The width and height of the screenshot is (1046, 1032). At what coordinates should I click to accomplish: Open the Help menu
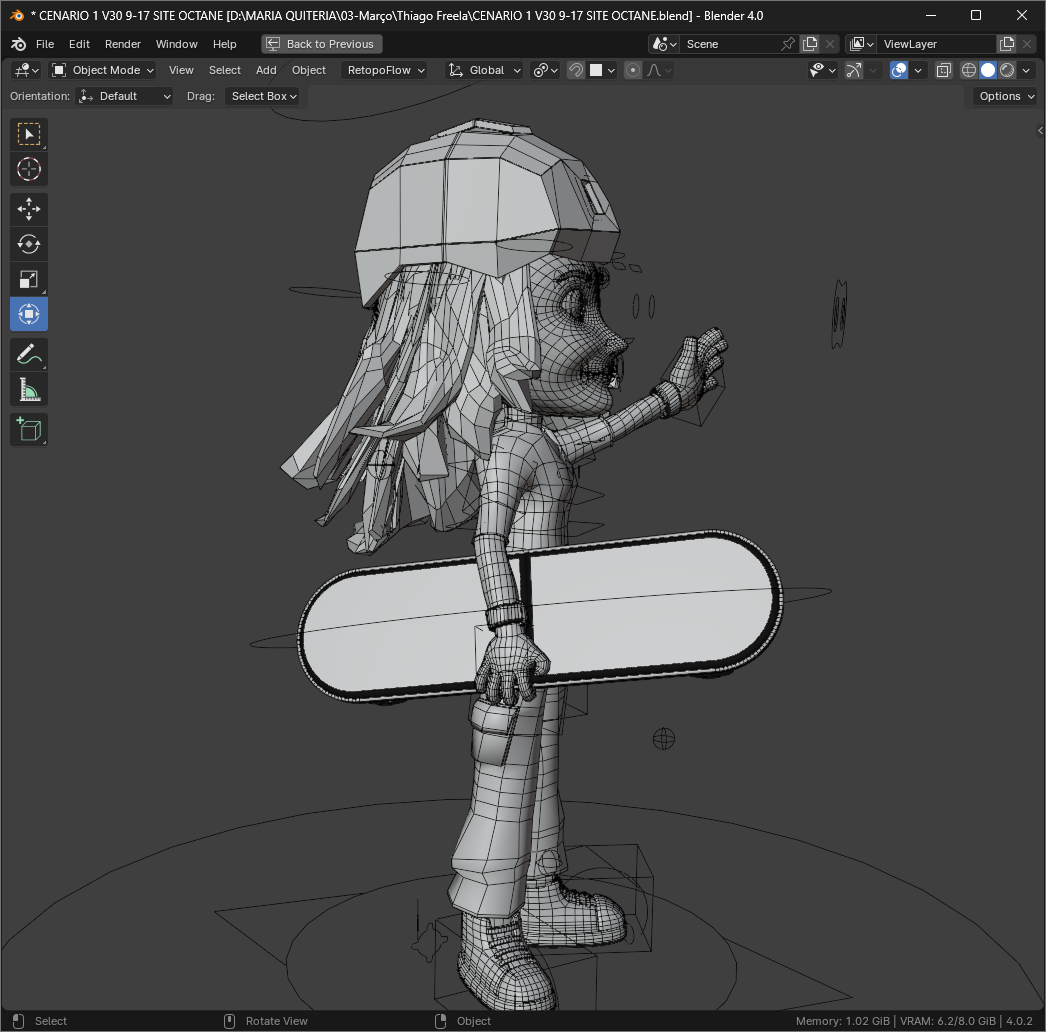pyautogui.click(x=225, y=44)
